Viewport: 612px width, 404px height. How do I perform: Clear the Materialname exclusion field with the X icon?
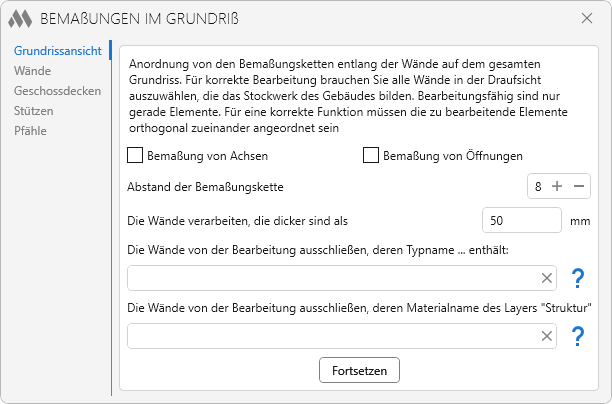[547, 336]
